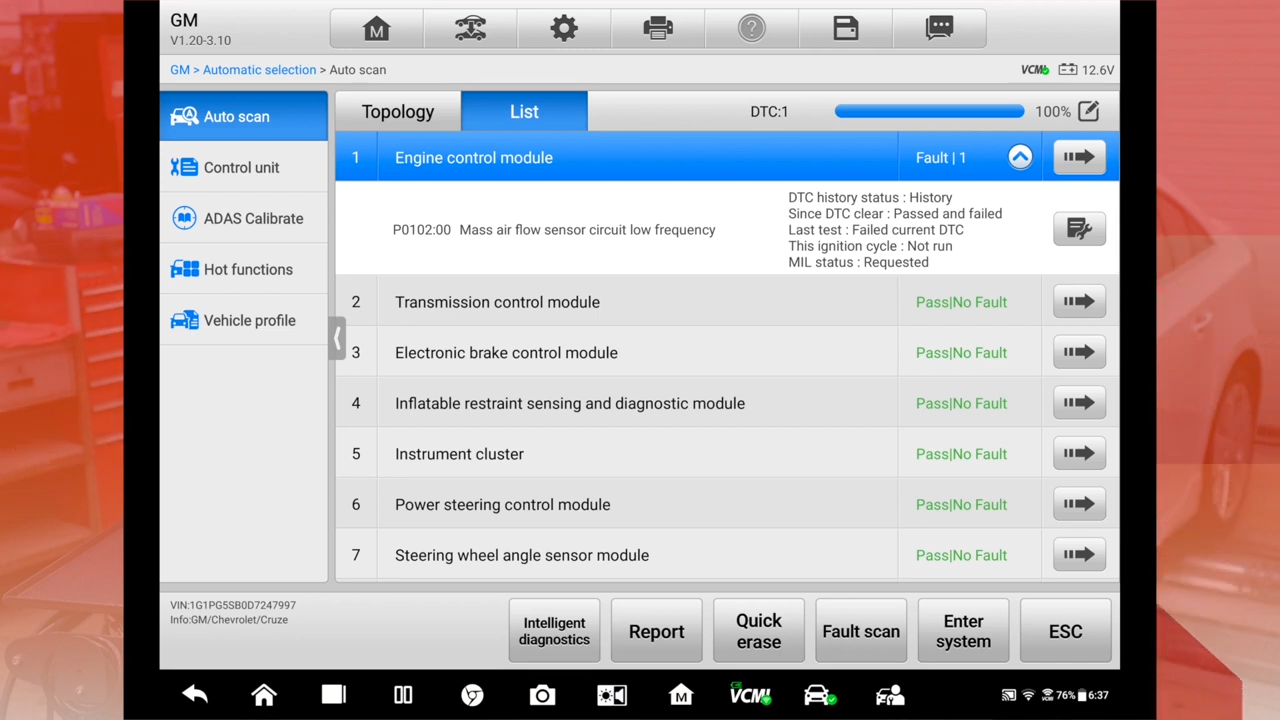Select the vehicle swap toolbar icon
This screenshot has height=720, width=1280.
[x=470, y=28]
